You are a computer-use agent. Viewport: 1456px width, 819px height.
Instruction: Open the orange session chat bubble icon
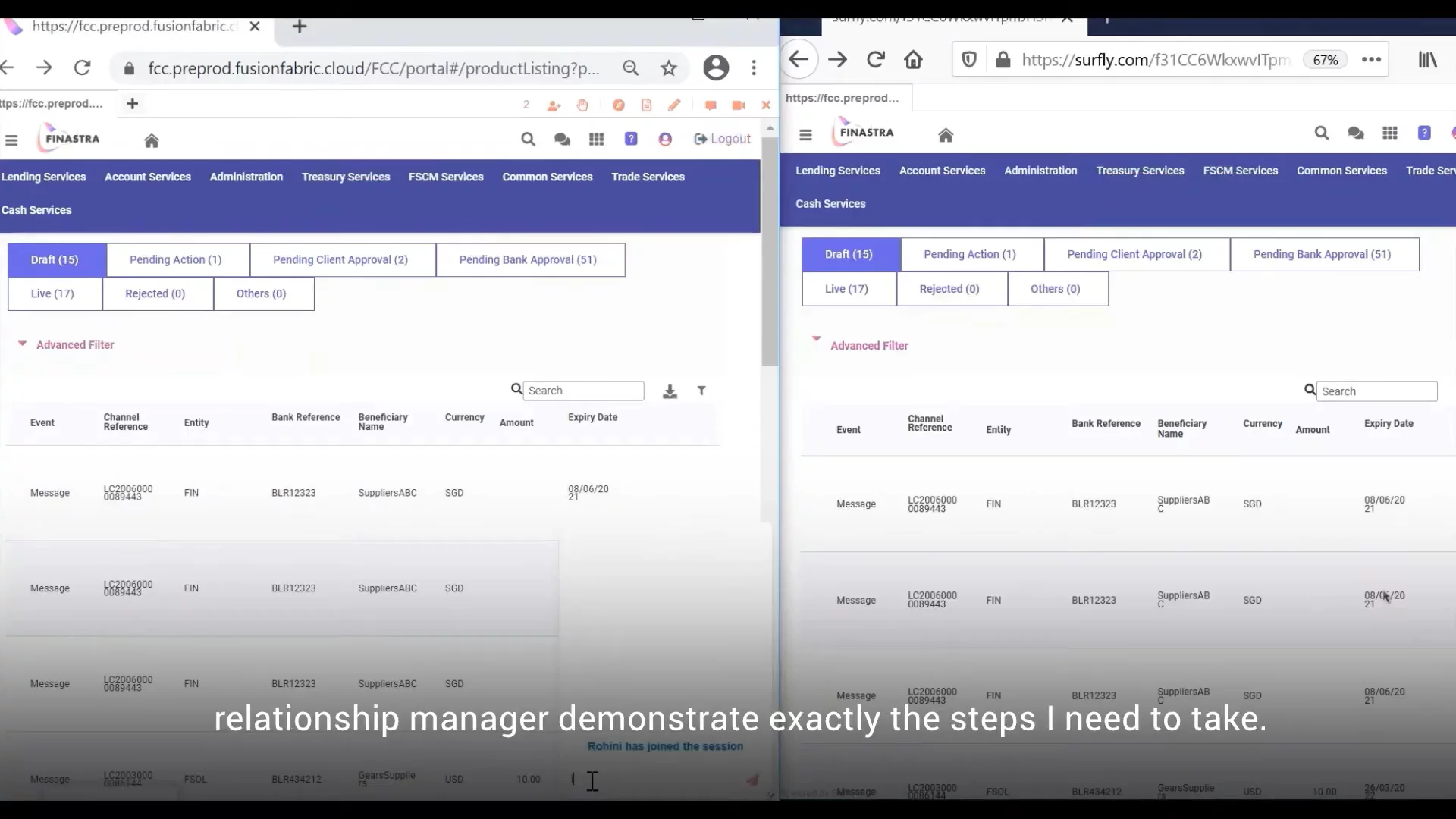click(711, 105)
